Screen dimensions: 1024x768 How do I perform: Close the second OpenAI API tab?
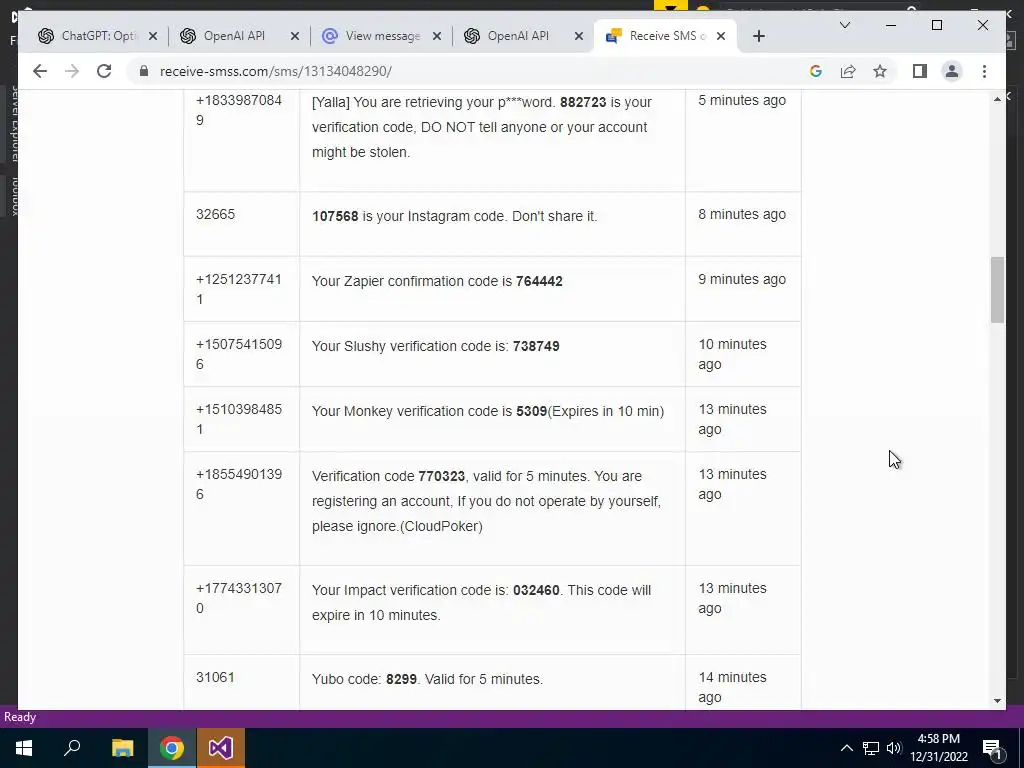(x=579, y=36)
